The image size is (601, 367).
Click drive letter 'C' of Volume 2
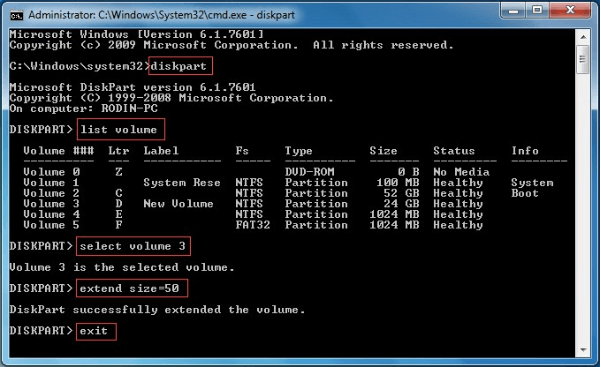tap(119, 193)
